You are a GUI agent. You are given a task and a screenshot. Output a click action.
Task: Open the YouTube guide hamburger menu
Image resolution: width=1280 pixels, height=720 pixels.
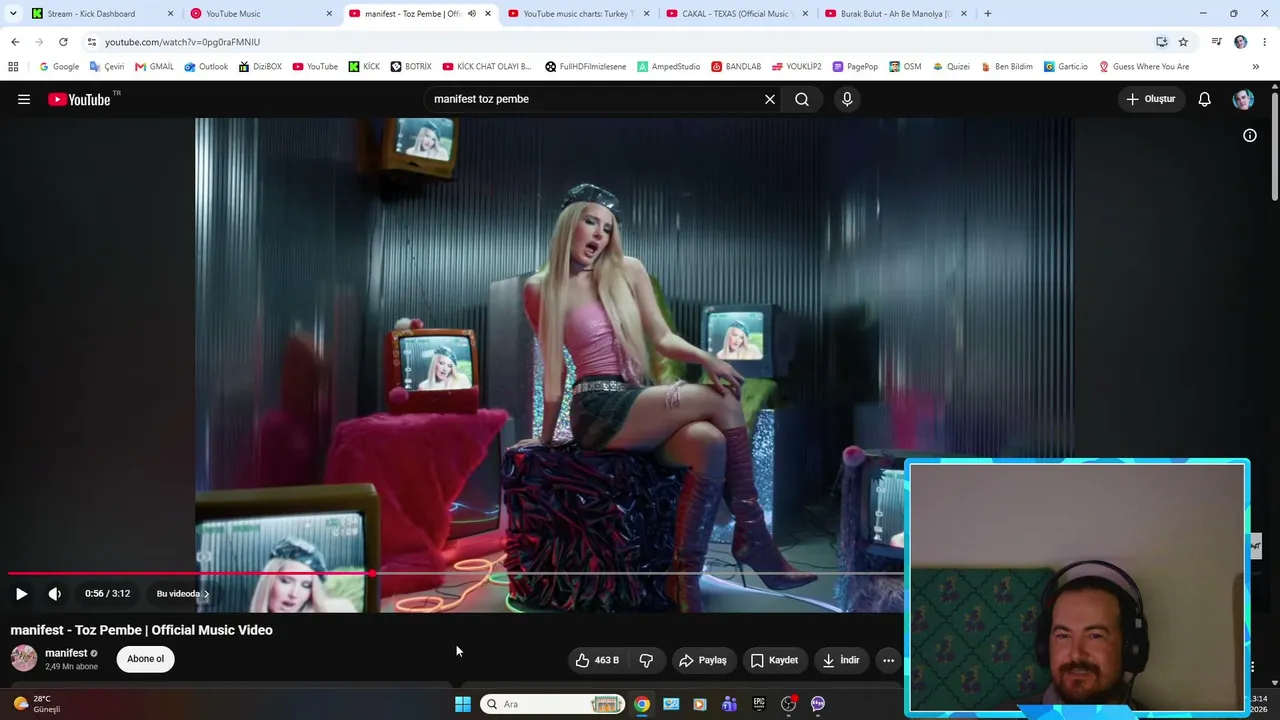point(24,99)
